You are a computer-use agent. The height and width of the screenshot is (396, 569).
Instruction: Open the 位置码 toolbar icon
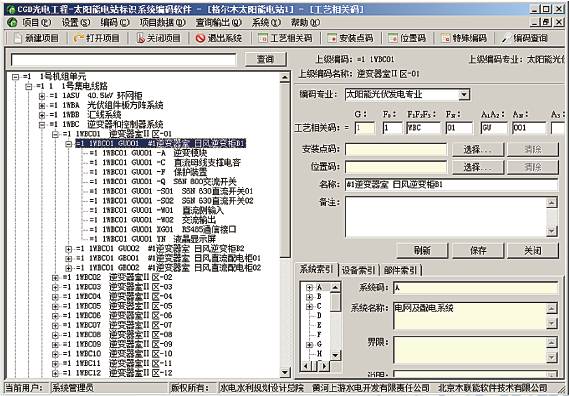tap(393, 38)
